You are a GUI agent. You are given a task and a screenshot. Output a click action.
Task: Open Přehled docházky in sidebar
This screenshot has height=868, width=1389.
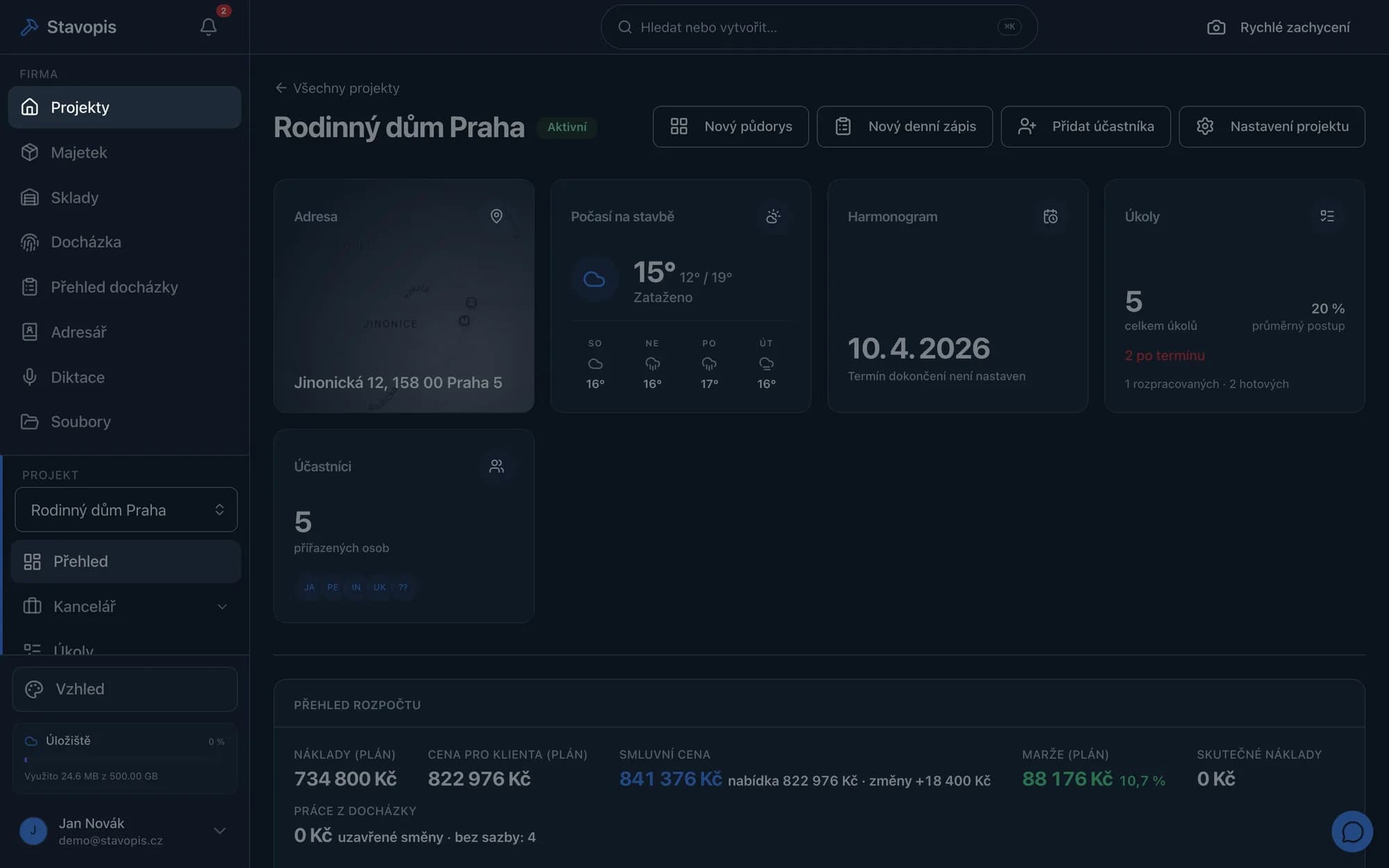[x=124, y=287]
